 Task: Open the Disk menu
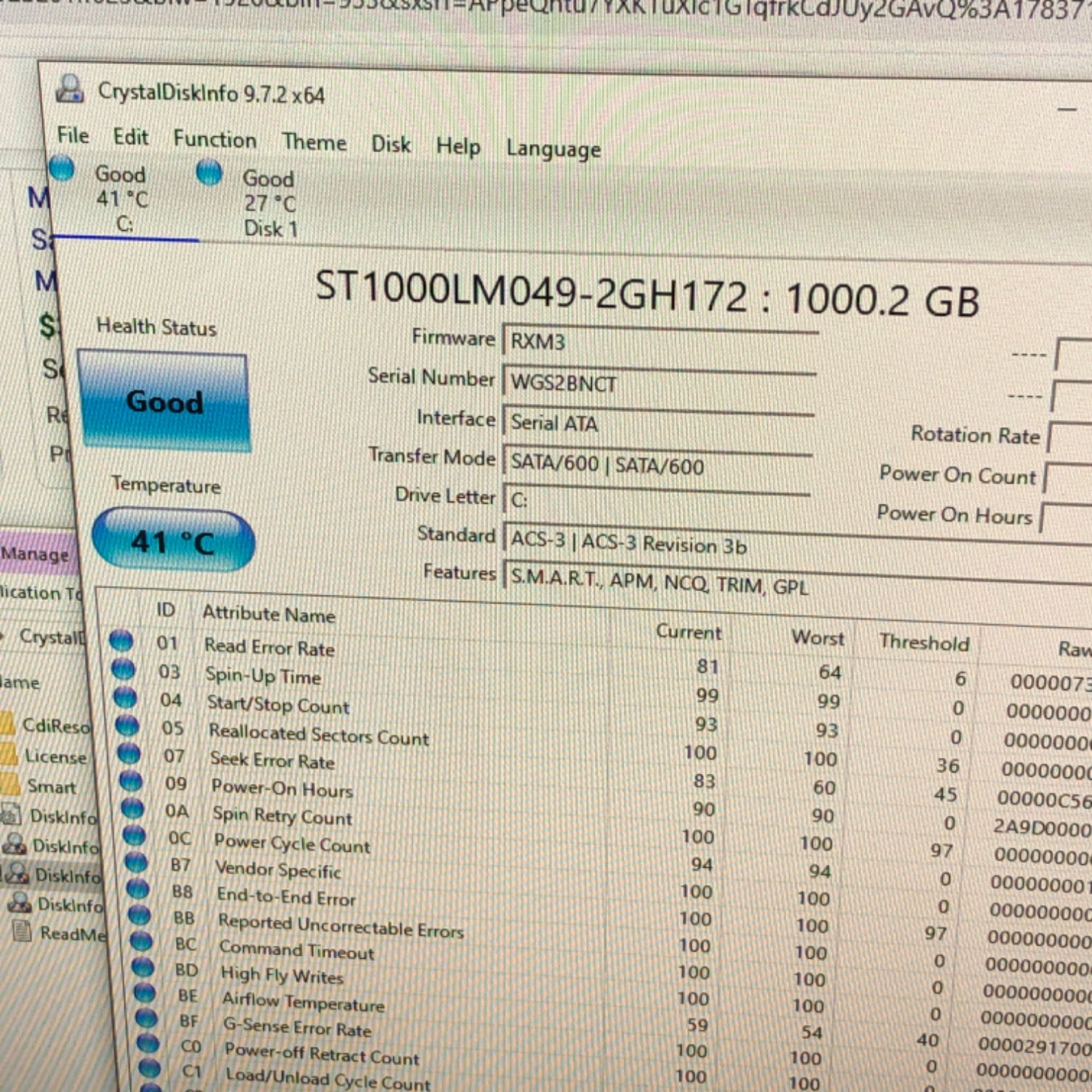(x=391, y=144)
